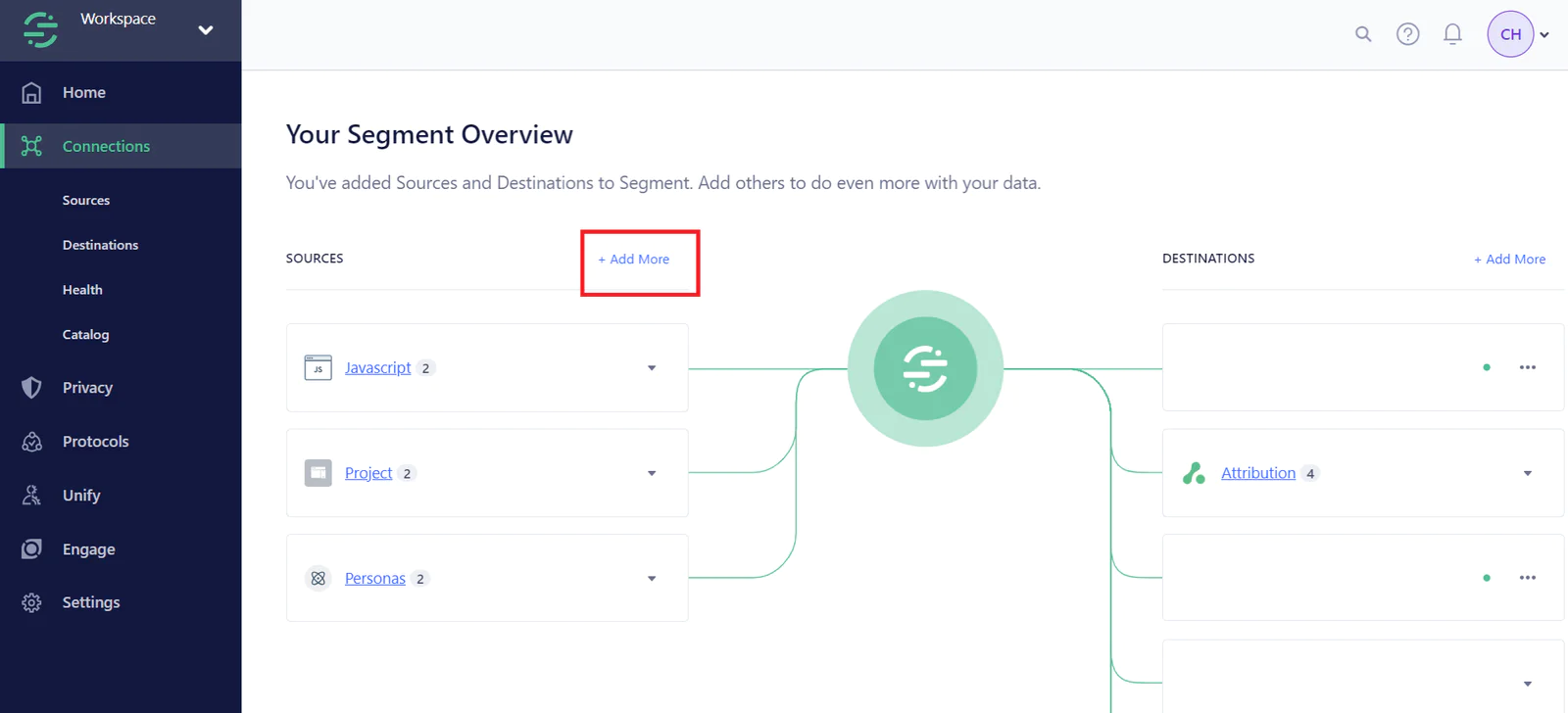Open help via the question mark icon

tap(1408, 33)
